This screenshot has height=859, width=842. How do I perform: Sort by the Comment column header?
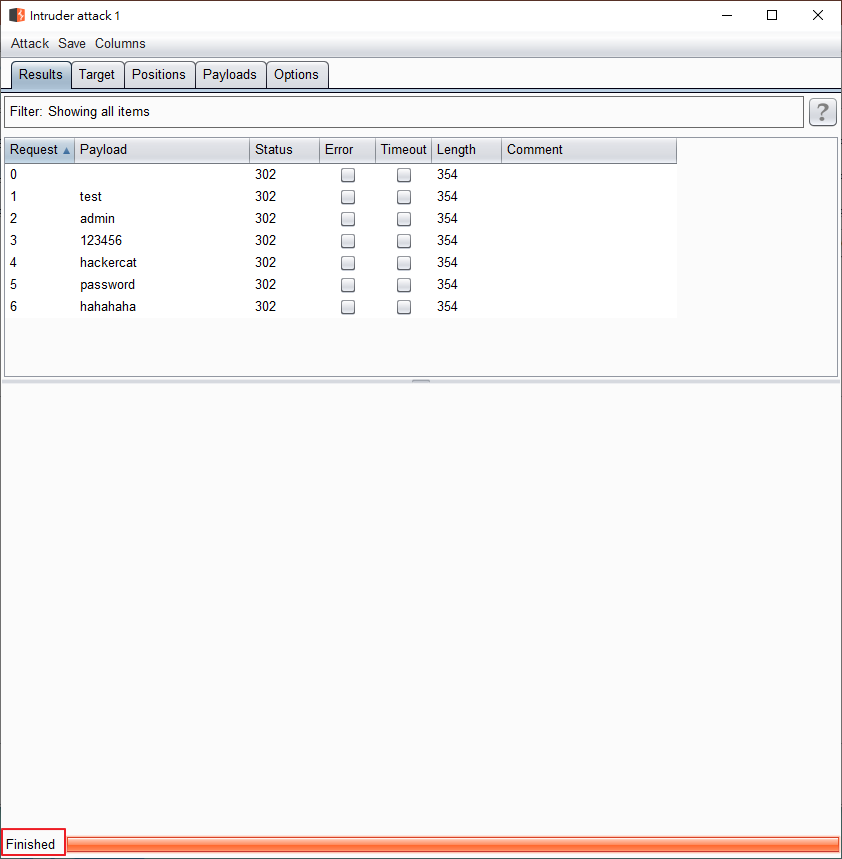[589, 150]
